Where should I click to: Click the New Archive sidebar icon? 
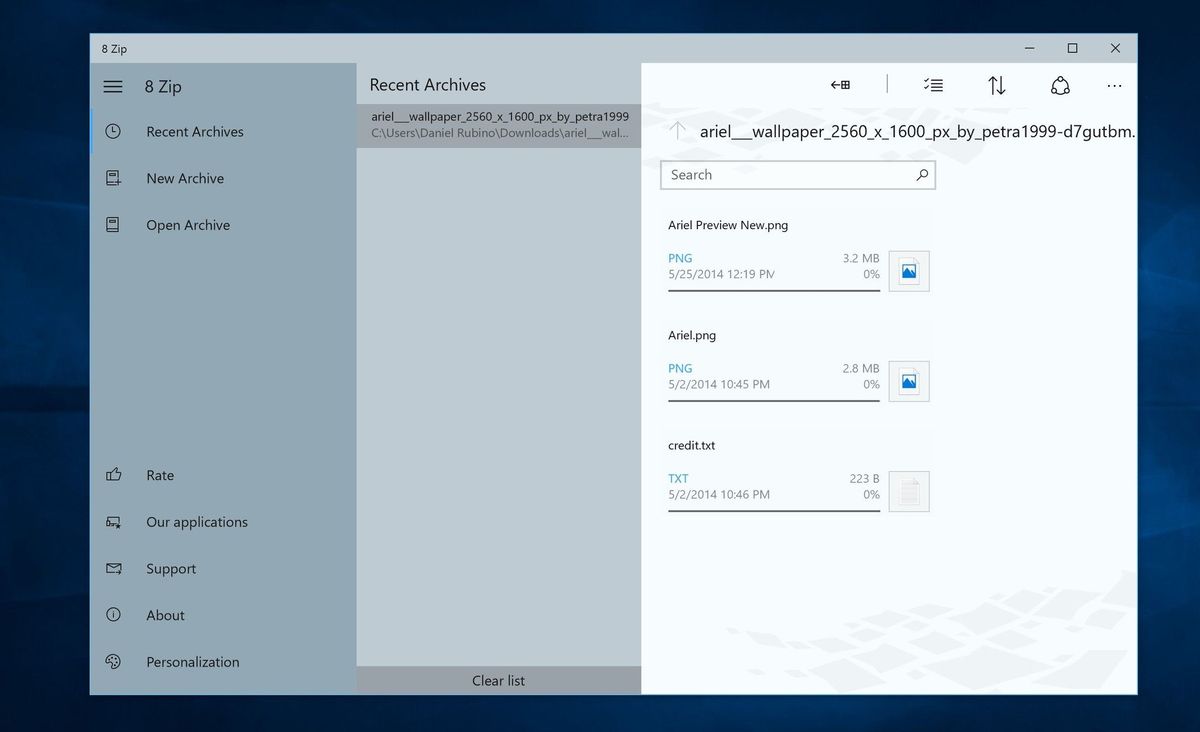tap(113, 178)
